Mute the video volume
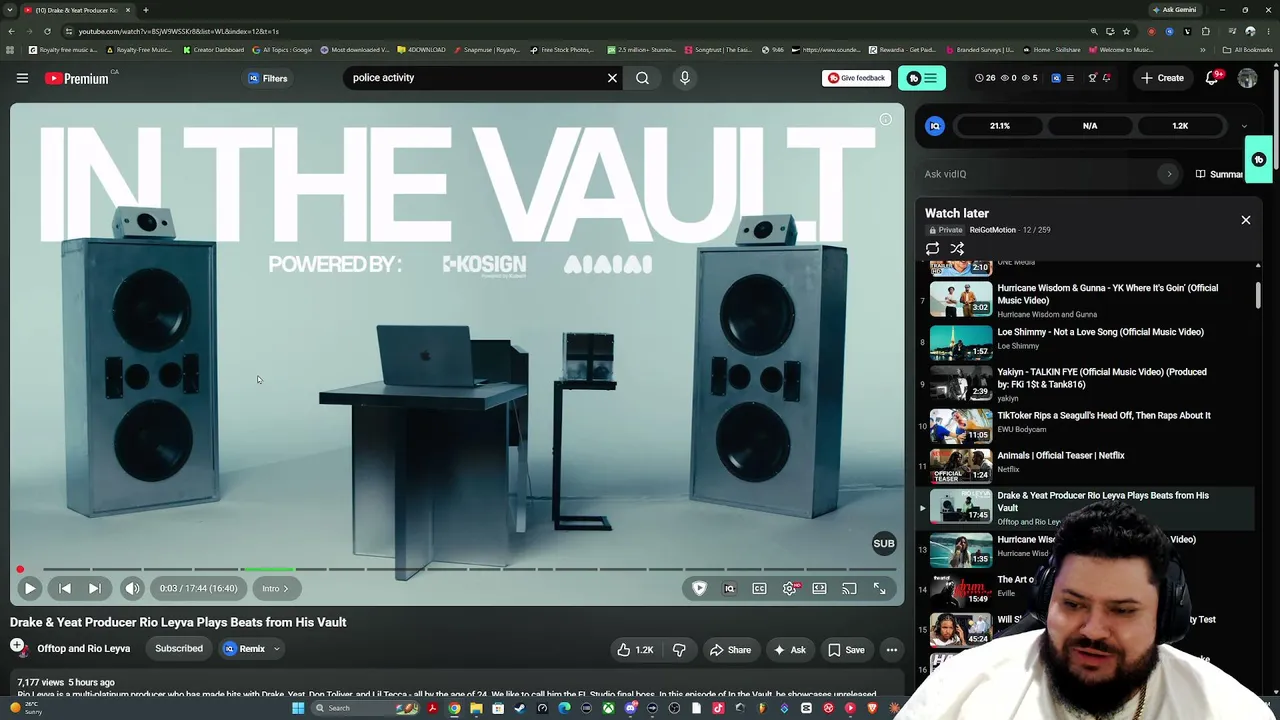The image size is (1280, 720). 132,589
